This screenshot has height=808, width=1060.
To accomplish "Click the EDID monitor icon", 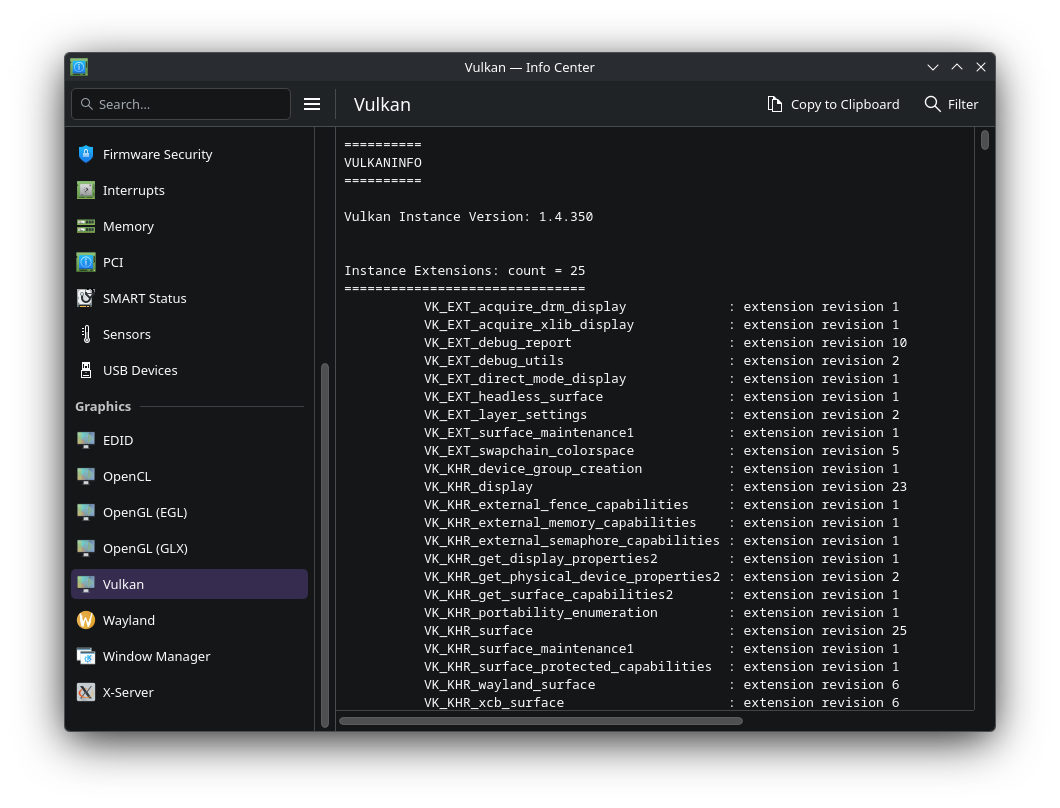I will (x=86, y=440).
